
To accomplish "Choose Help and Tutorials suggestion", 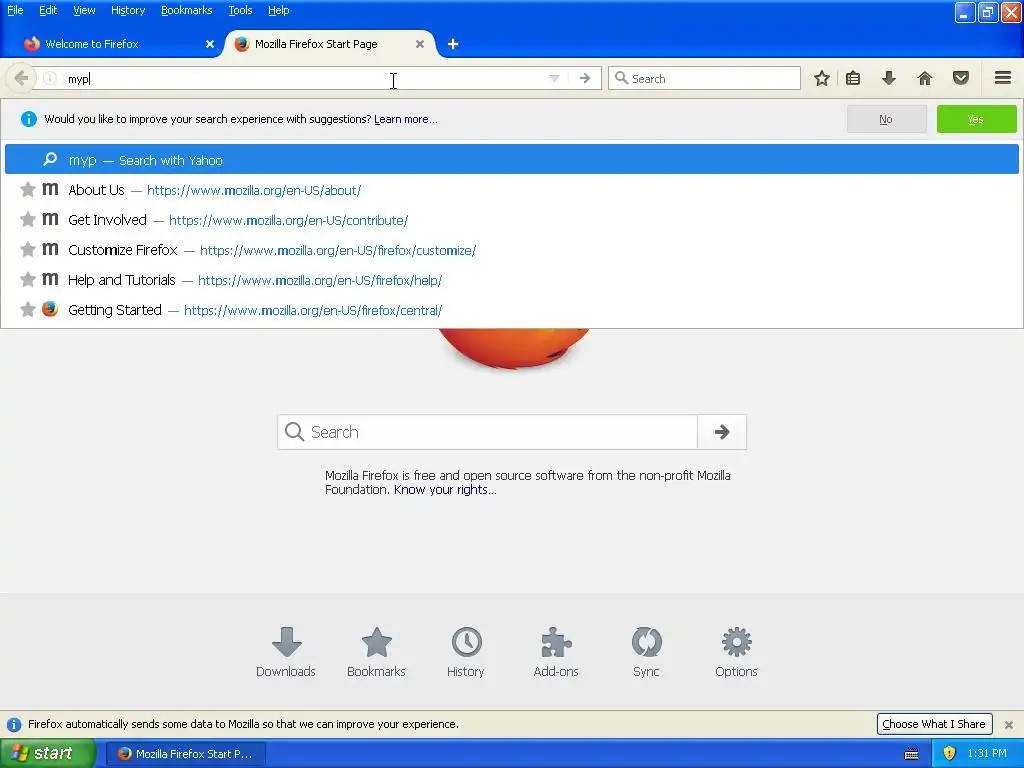I will click(511, 280).
